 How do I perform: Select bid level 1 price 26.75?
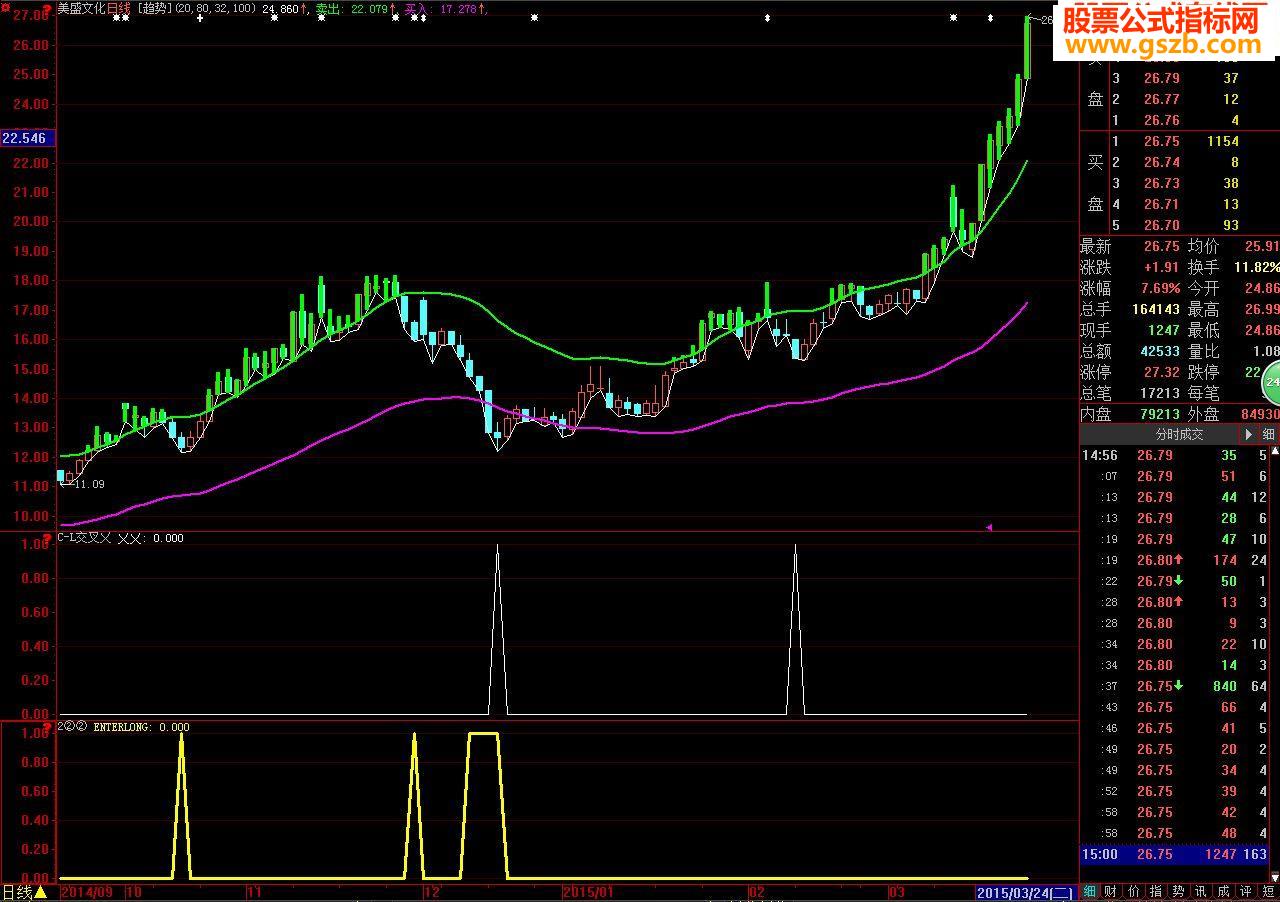pyautogui.click(x=1160, y=142)
